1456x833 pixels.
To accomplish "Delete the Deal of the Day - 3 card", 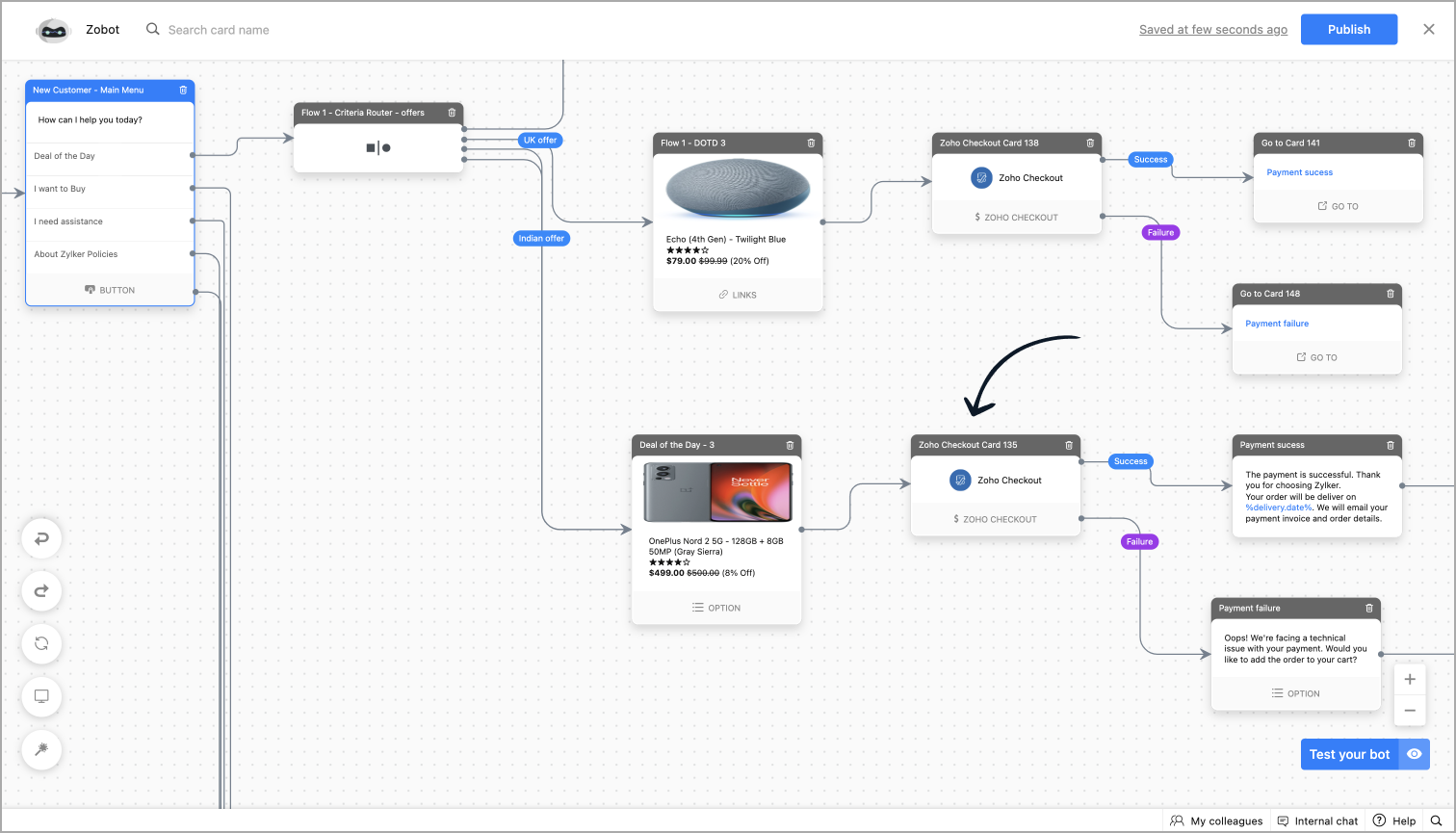I will pyautogui.click(x=790, y=445).
